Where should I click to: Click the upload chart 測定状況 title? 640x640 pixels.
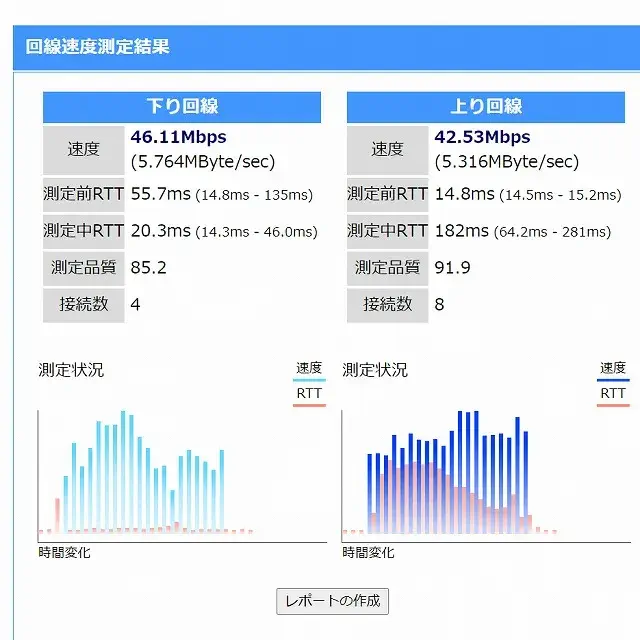[x=375, y=370]
